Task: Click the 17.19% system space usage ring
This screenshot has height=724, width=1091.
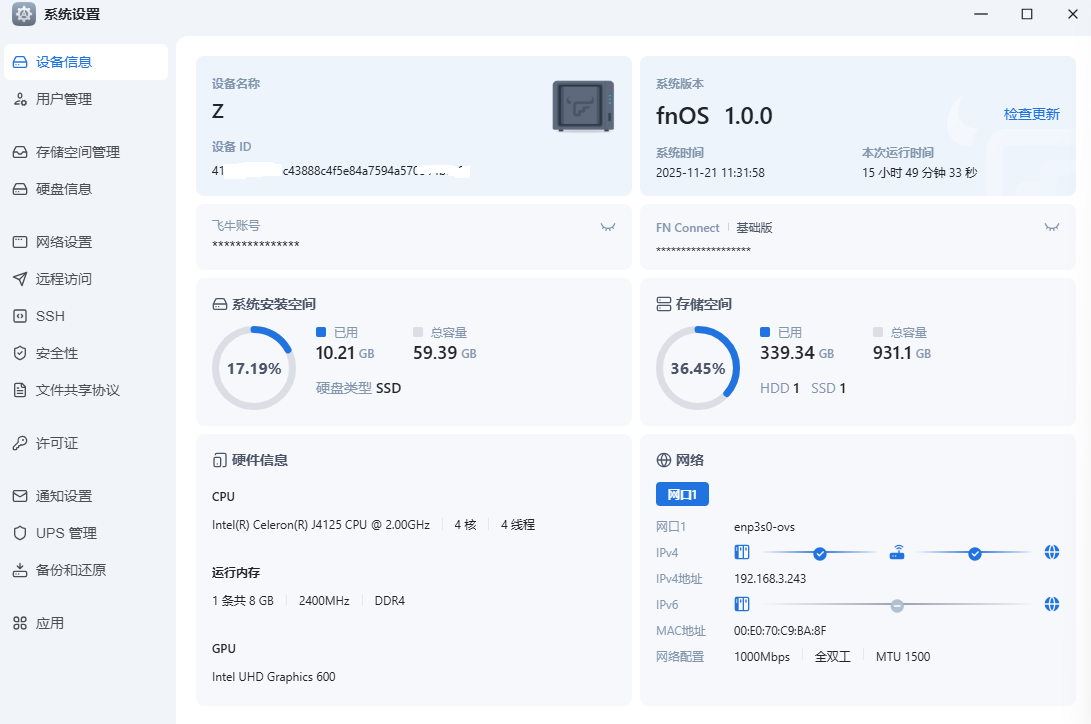Action: [x=254, y=368]
